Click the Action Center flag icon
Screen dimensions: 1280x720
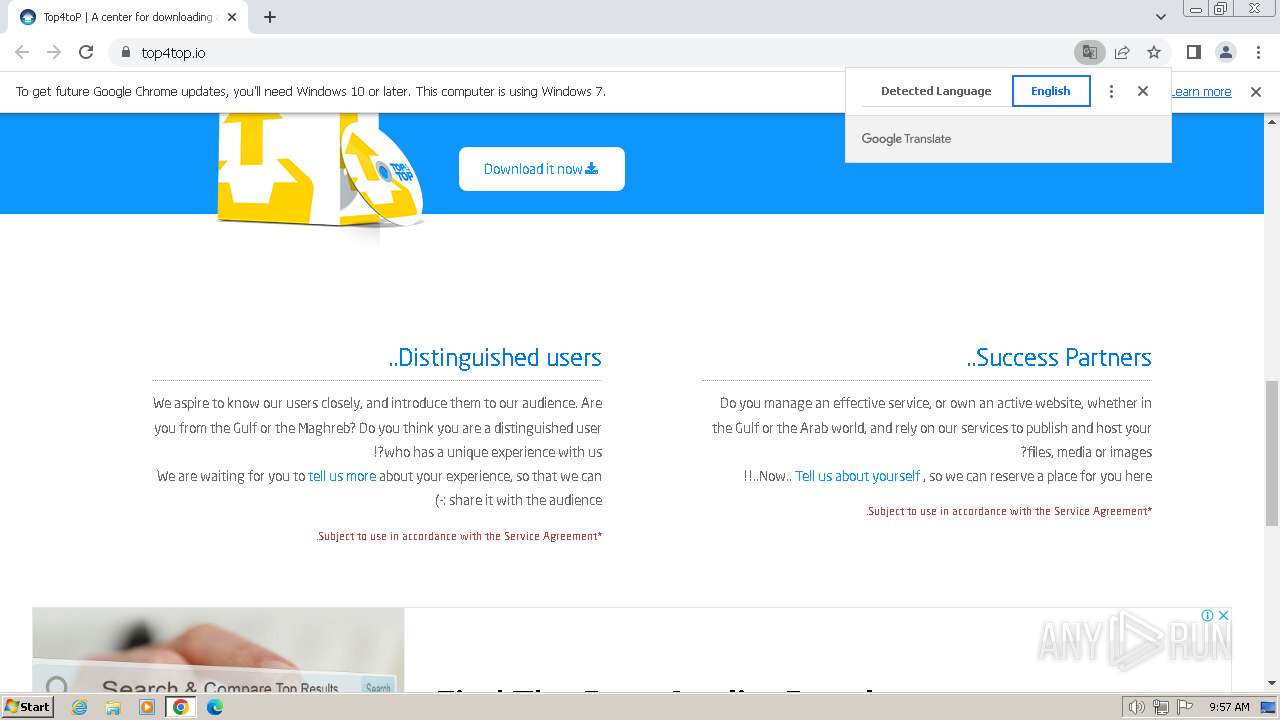tap(1185, 707)
